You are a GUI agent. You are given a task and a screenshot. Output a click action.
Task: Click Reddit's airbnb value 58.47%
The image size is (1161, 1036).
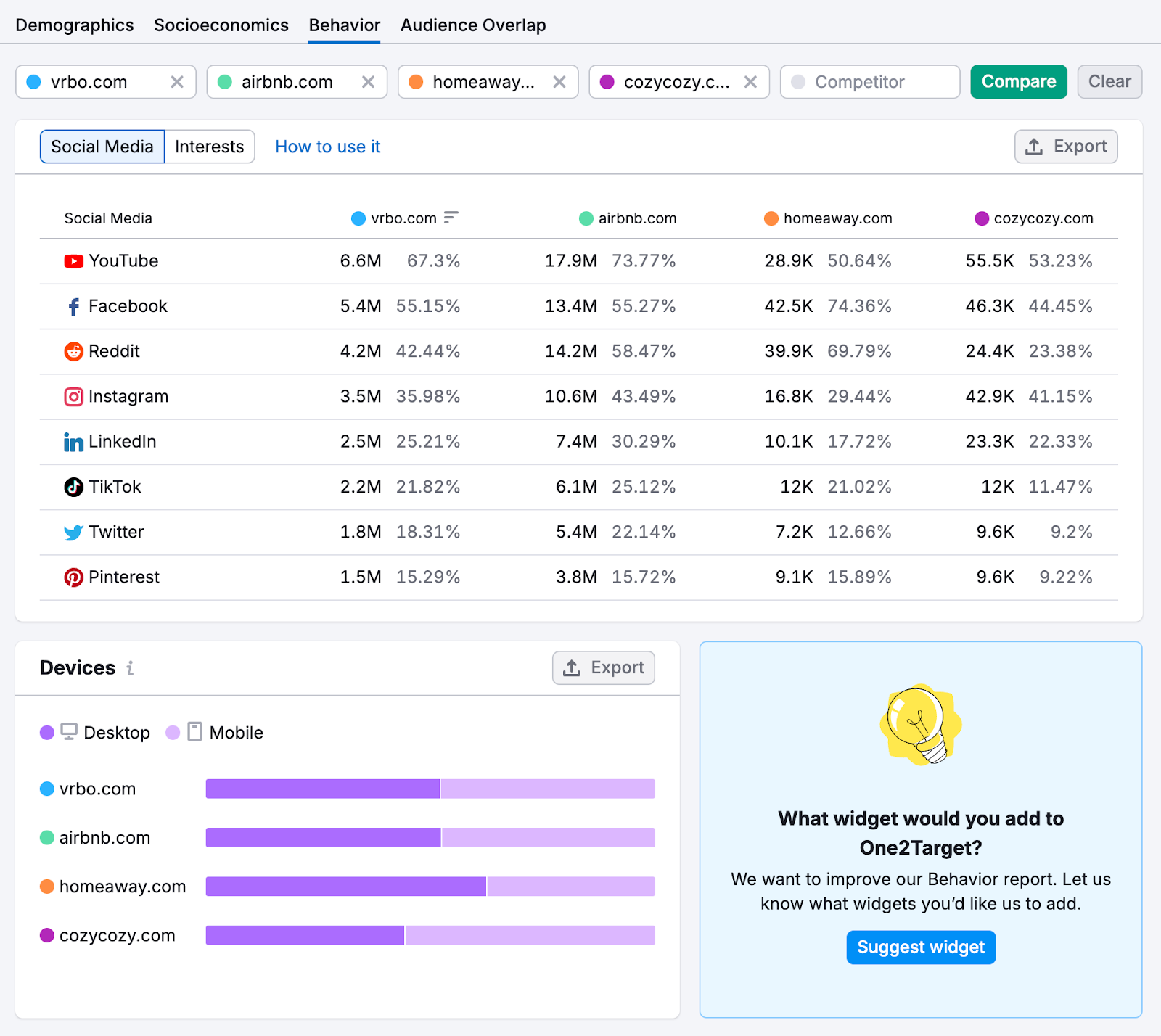tap(644, 351)
